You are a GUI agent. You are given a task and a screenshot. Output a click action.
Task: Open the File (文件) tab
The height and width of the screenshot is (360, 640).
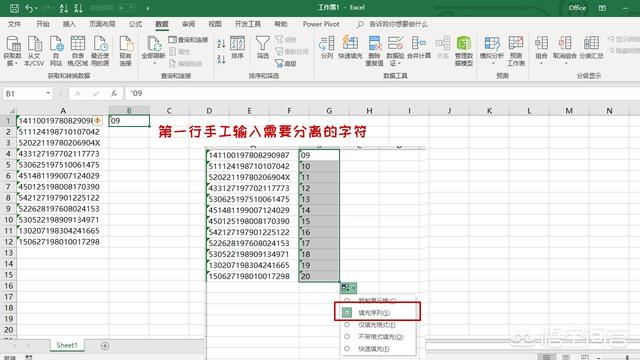[14, 24]
